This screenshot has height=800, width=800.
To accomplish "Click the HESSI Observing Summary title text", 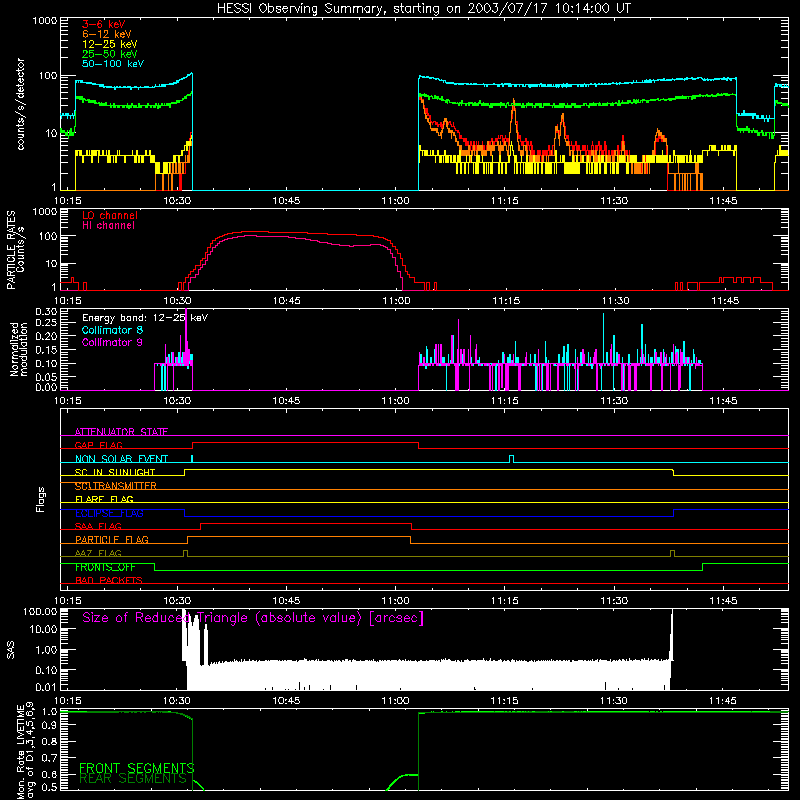I will [x=423, y=9].
